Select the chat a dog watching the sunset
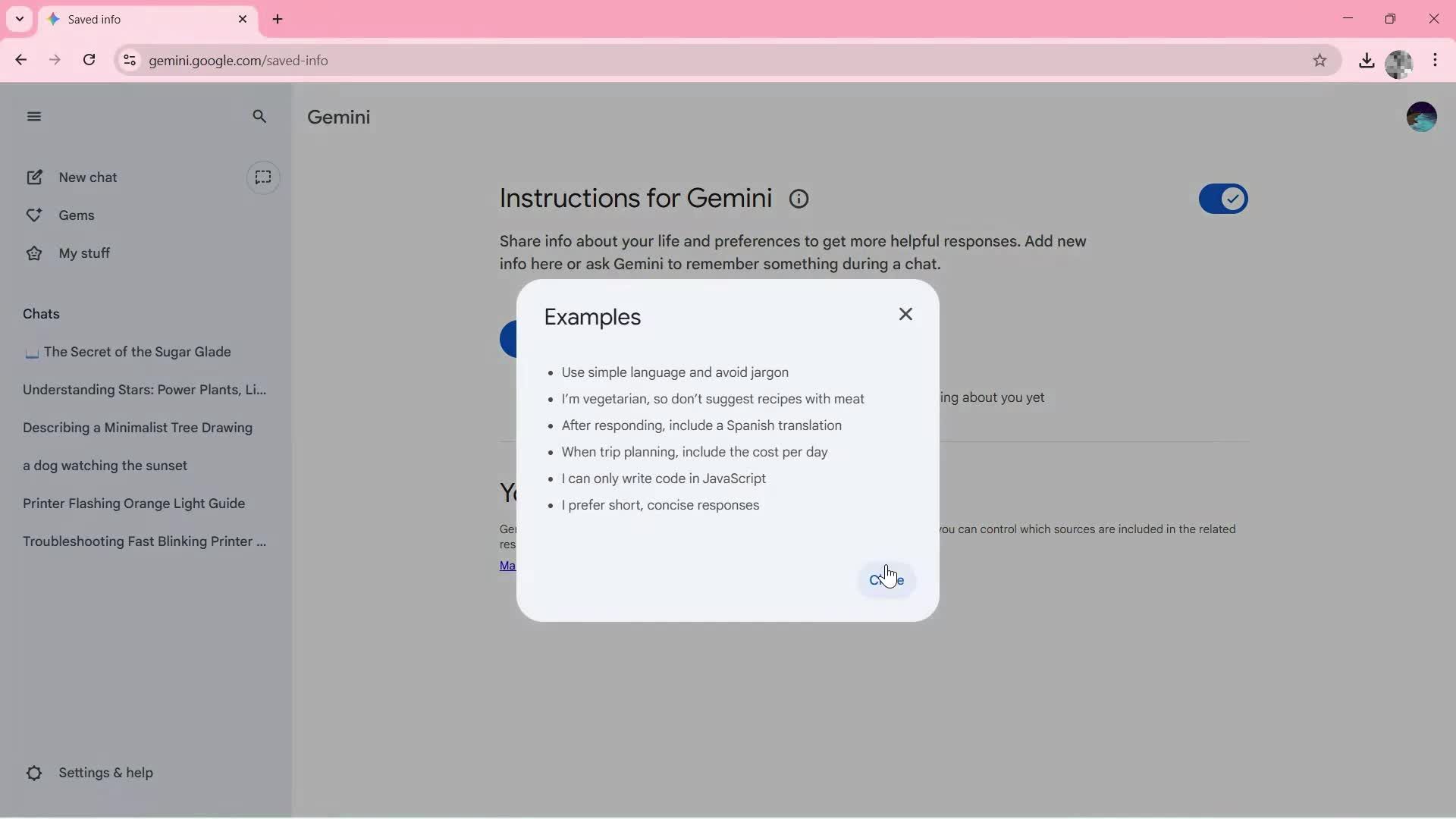Screen dimensions: 1456x819 (105, 466)
